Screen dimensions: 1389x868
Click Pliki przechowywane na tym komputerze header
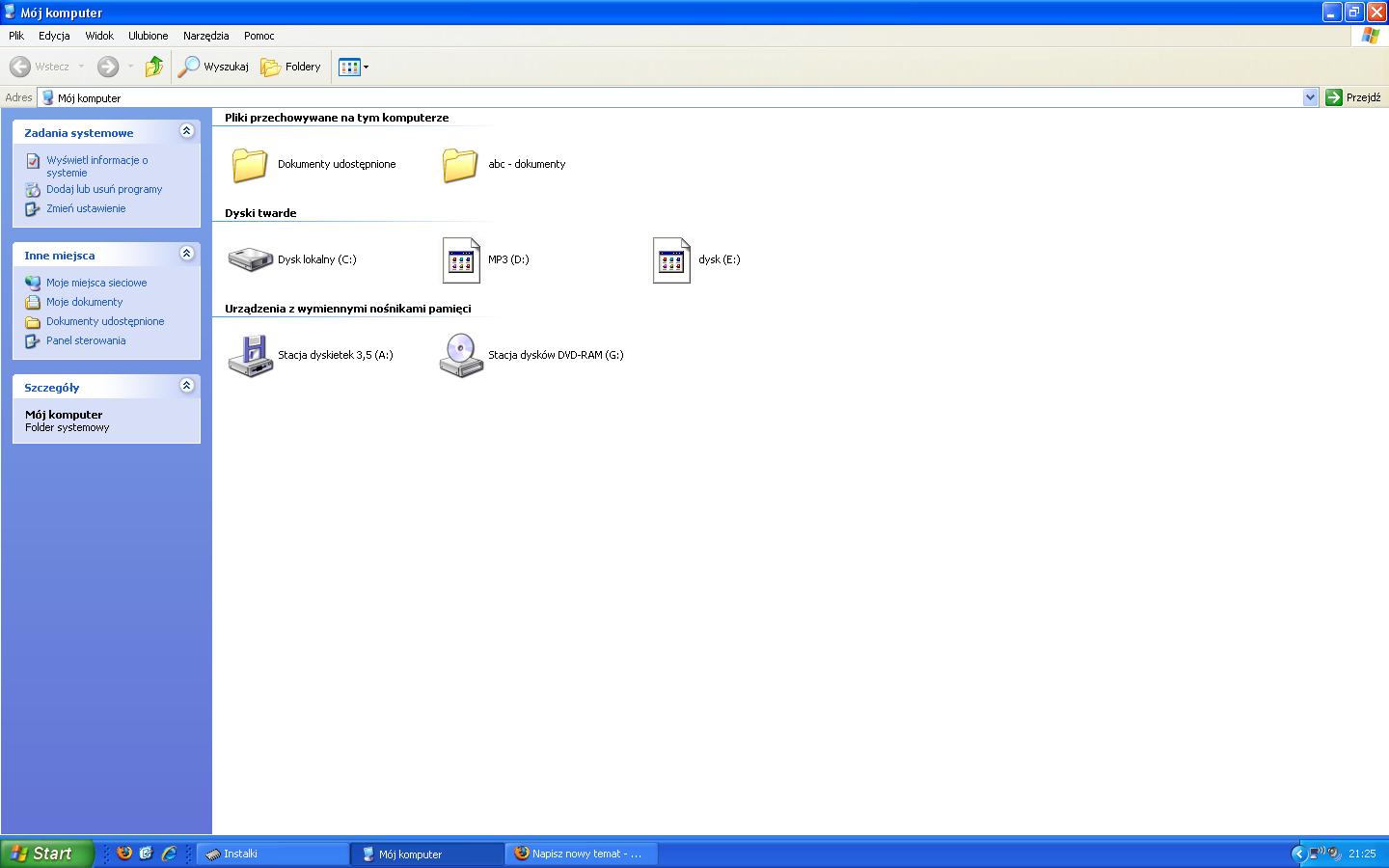pos(337,118)
